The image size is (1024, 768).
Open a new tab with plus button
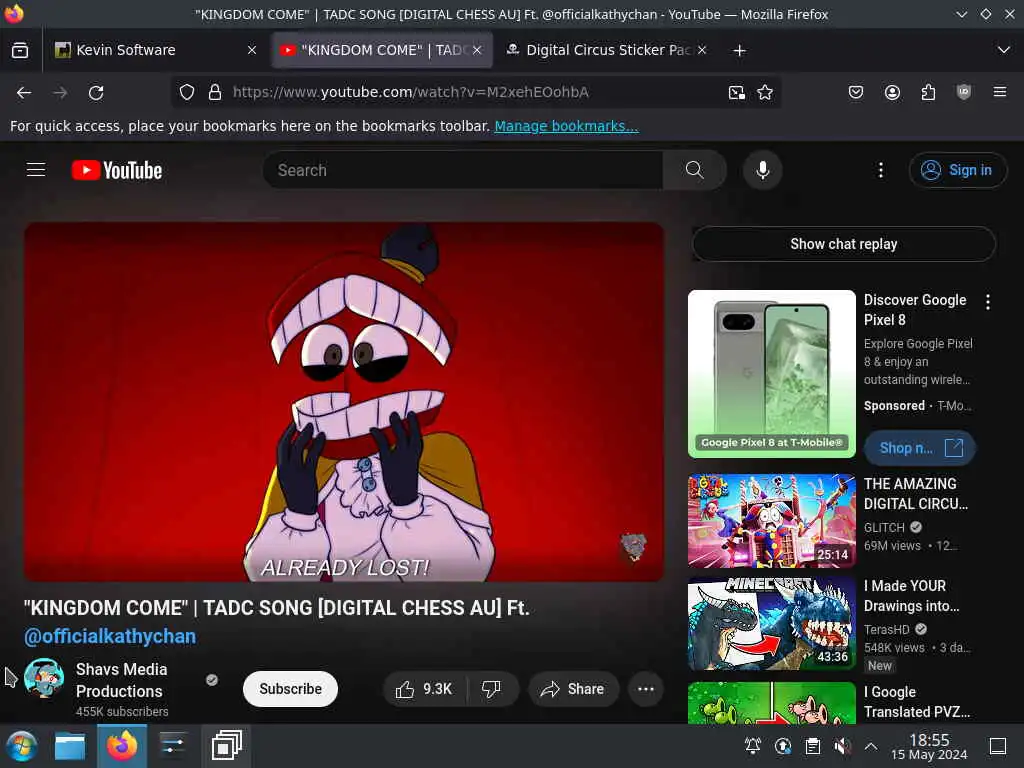point(739,50)
